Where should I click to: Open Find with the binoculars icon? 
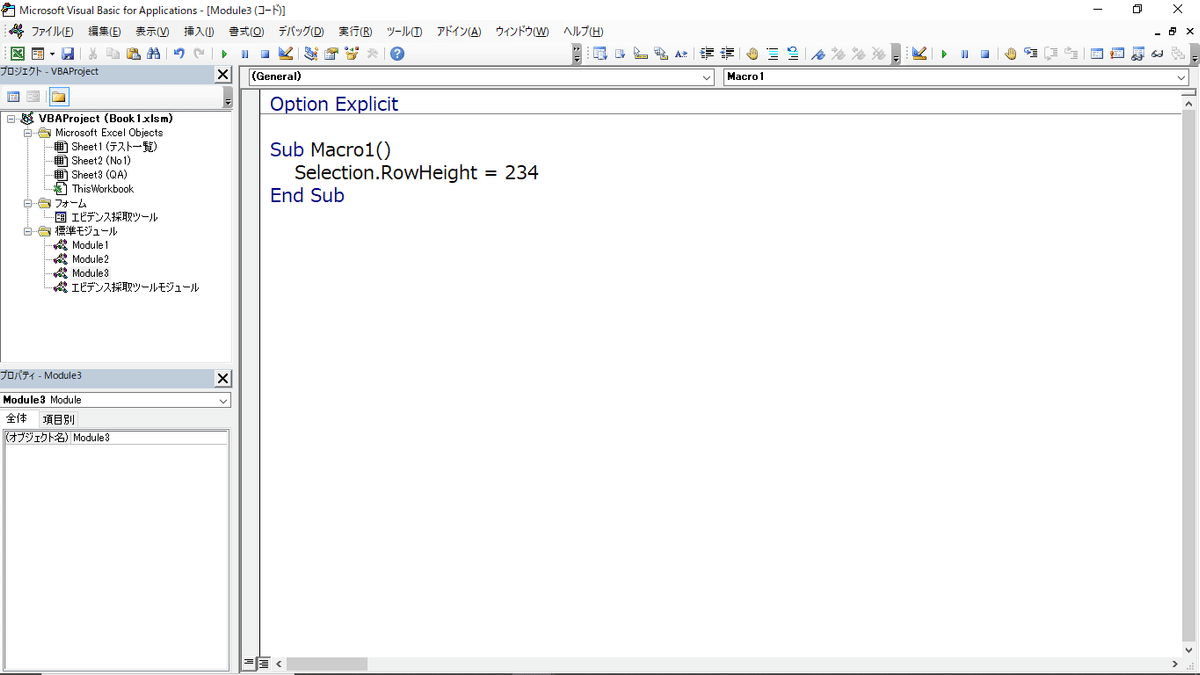(153, 54)
